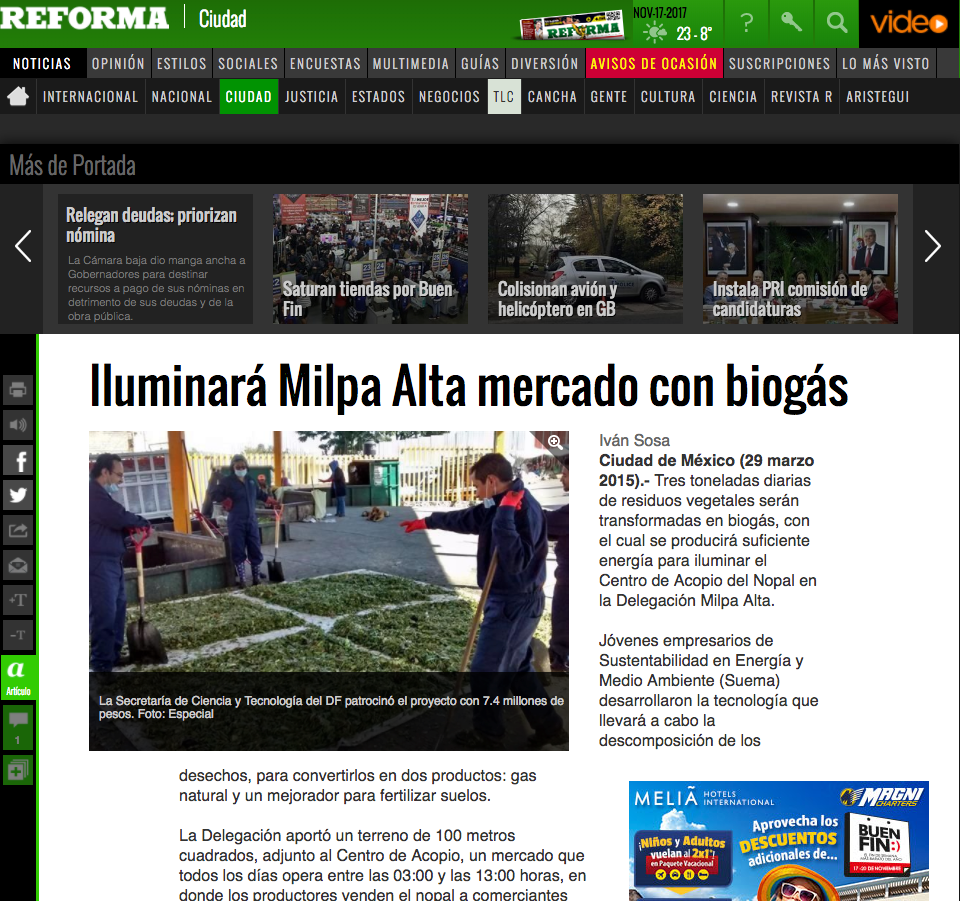Screen dimensions: 960x901
Task: Open 'Saturan tiendas por Buen Fin' story
Action: coord(370,259)
